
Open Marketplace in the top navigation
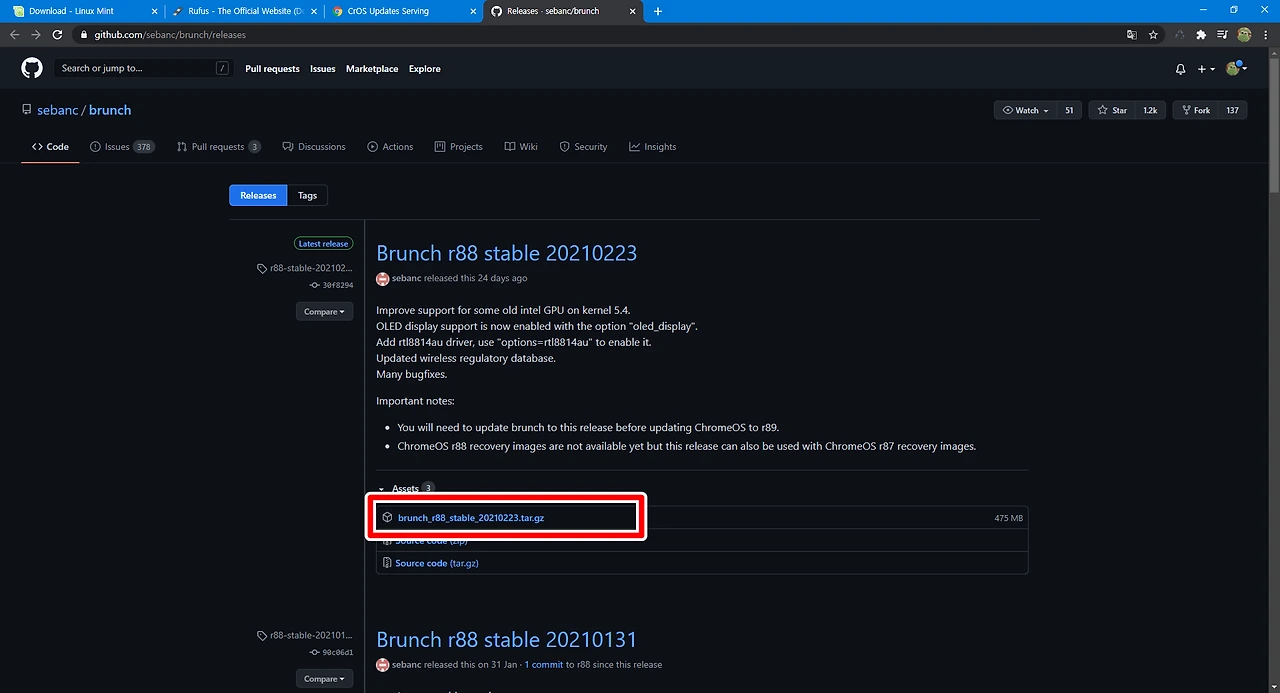click(x=372, y=69)
